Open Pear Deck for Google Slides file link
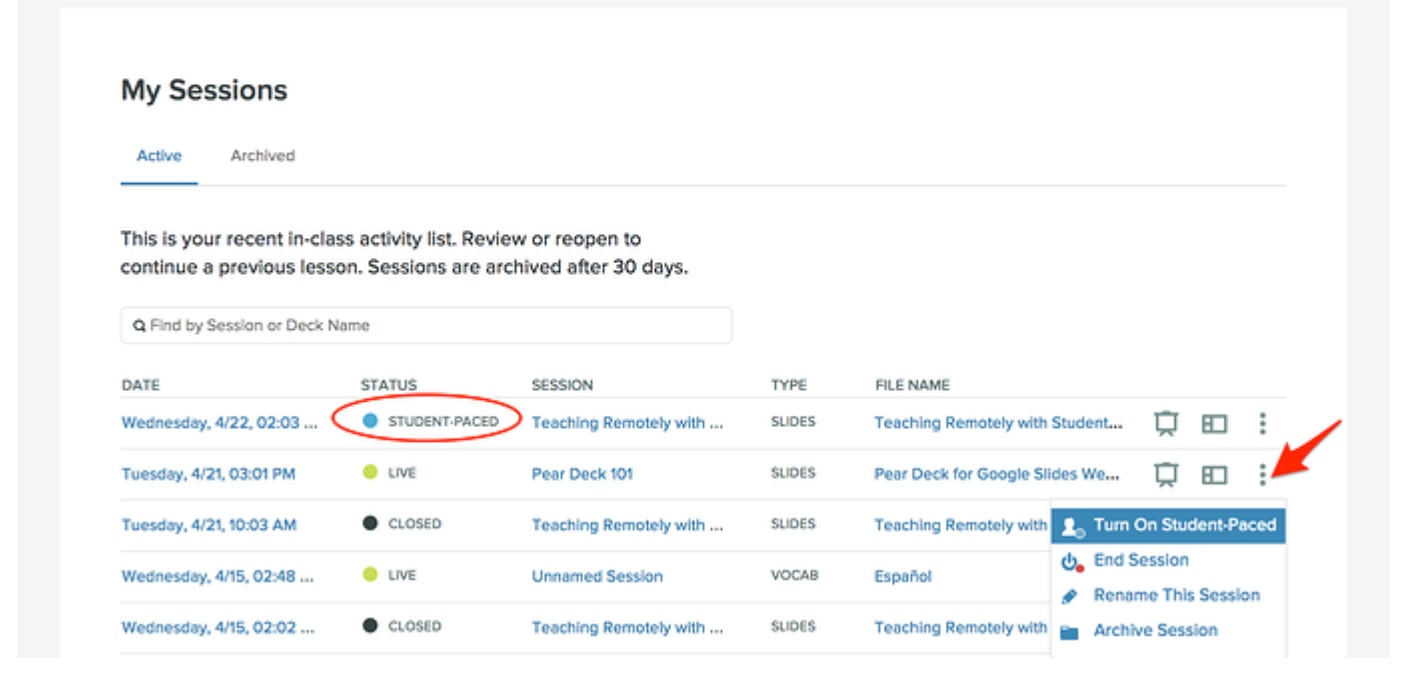This screenshot has height=692, width=1402. (997, 474)
